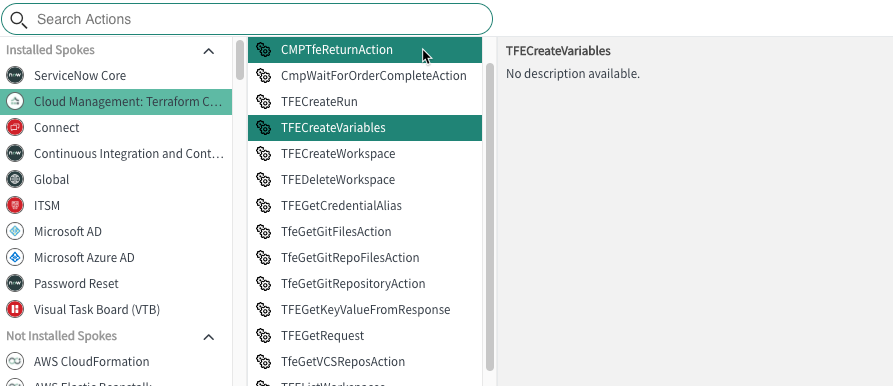Click the Password Reset spoke icon
The image size is (893, 386).
(x=15, y=284)
